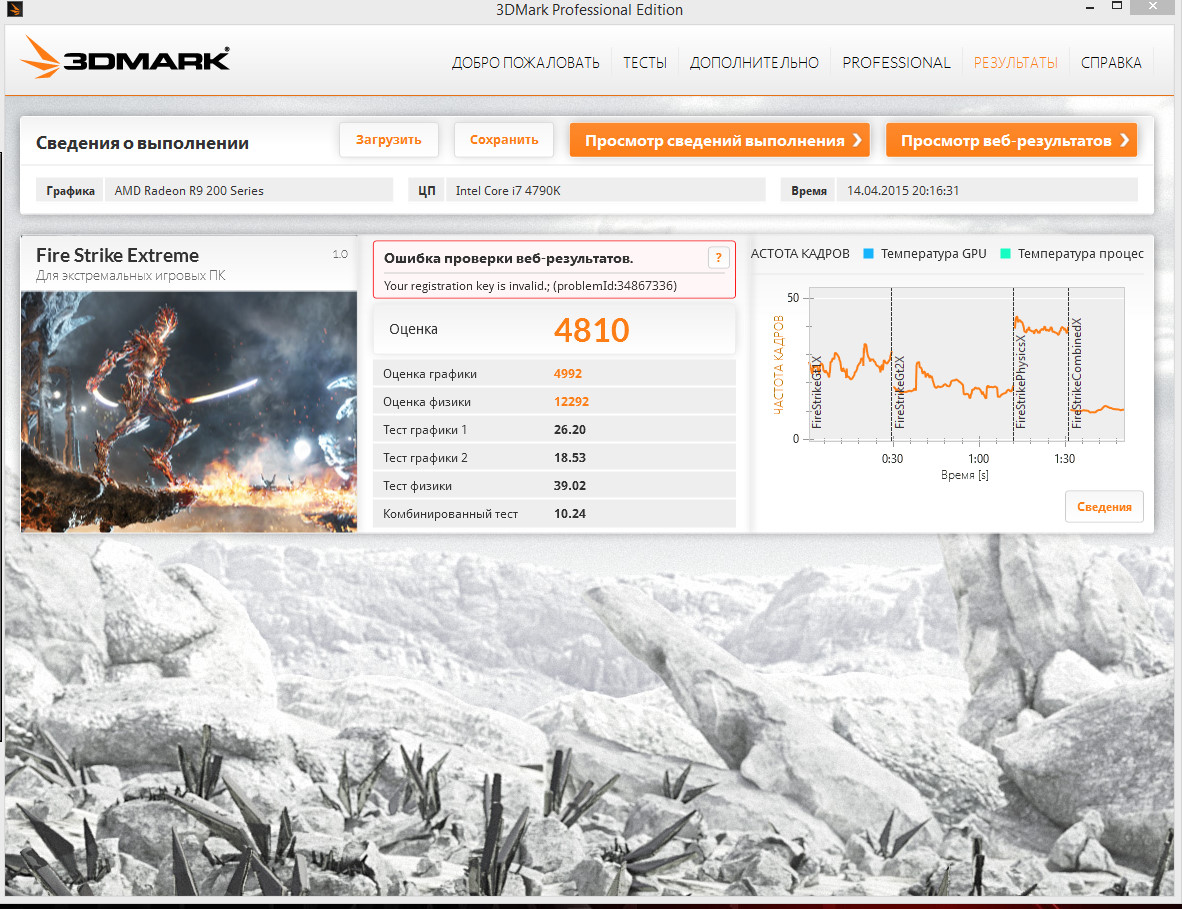Click the Оценка физики value 12292
1182x909 pixels.
pos(571,402)
